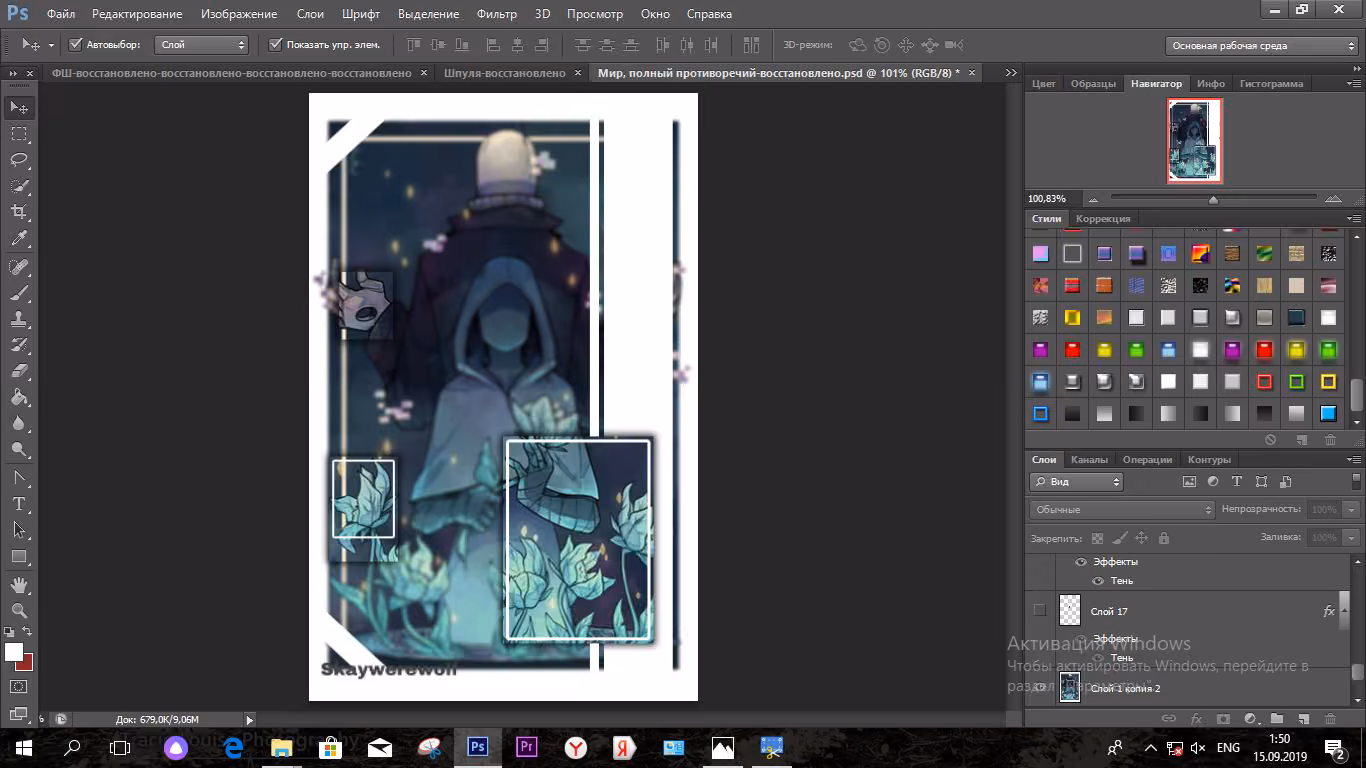Delete layer using the trash icon

click(1330, 718)
